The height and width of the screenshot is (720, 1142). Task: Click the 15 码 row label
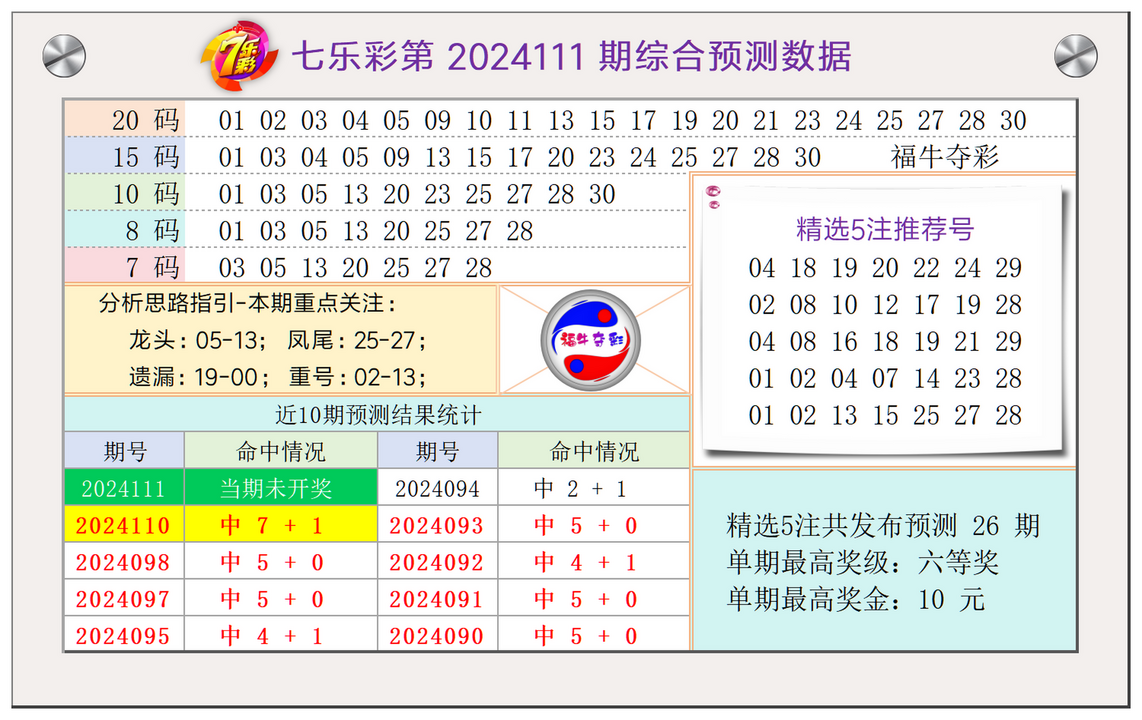[125, 157]
